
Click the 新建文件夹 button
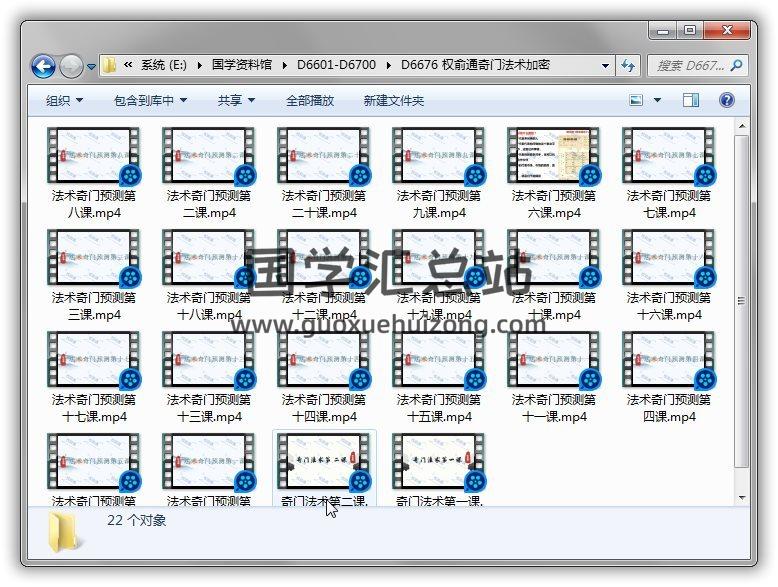coord(393,100)
